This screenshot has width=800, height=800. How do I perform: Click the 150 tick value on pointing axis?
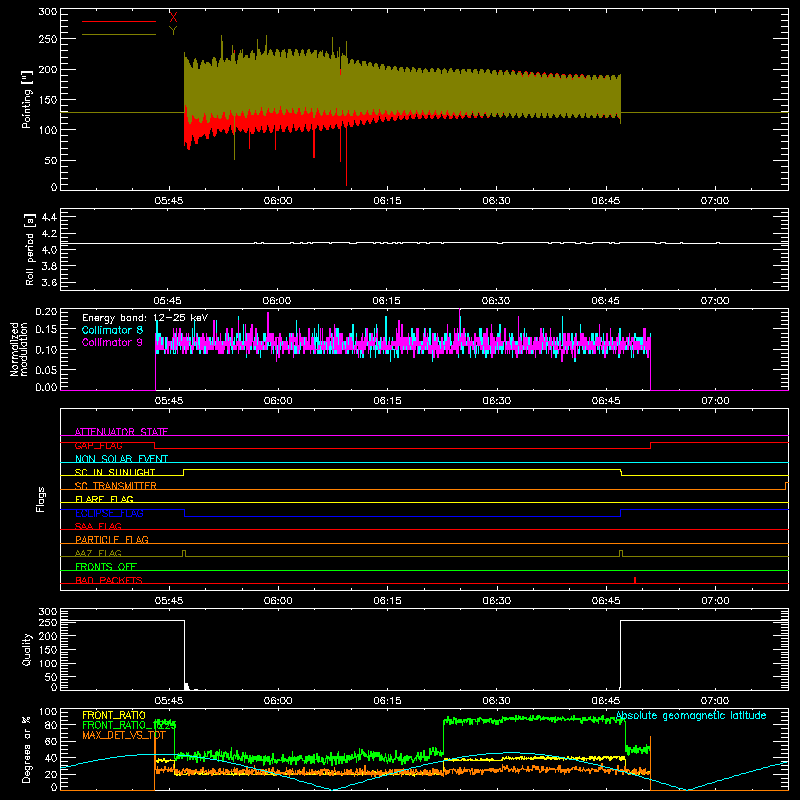pyautogui.click(x=48, y=100)
